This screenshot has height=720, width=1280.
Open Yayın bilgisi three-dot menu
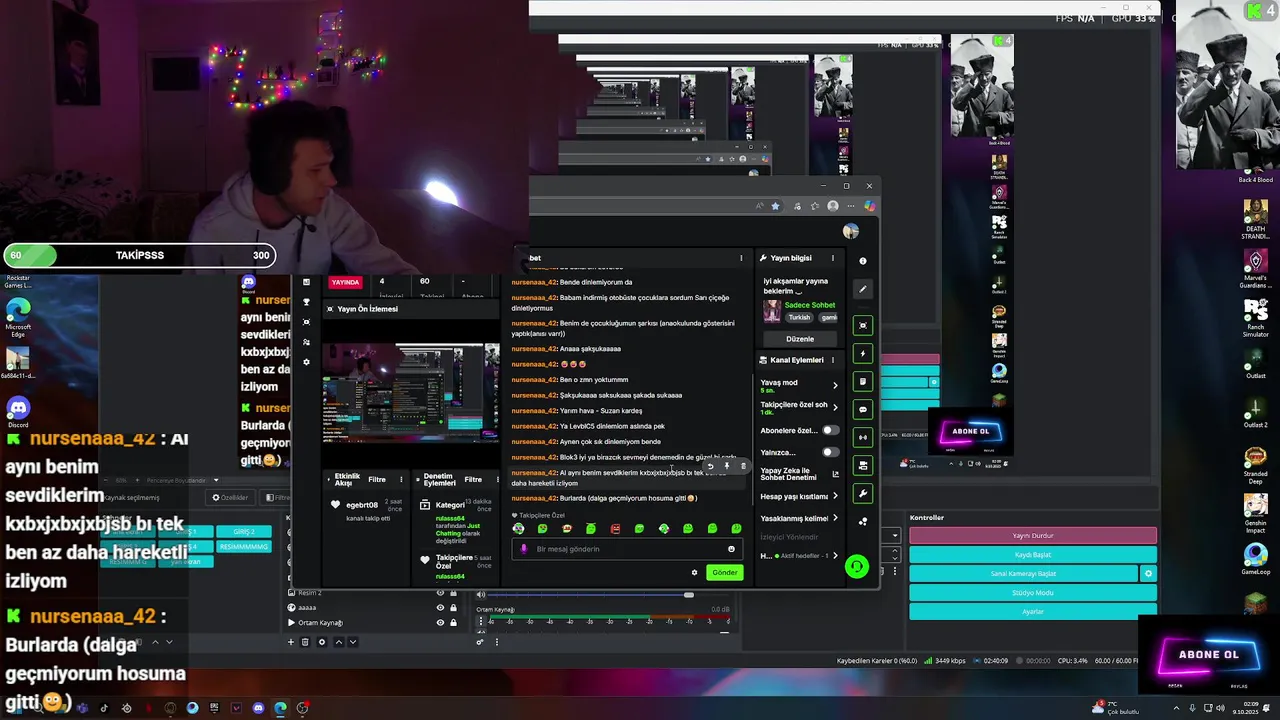[x=832, y=258]
